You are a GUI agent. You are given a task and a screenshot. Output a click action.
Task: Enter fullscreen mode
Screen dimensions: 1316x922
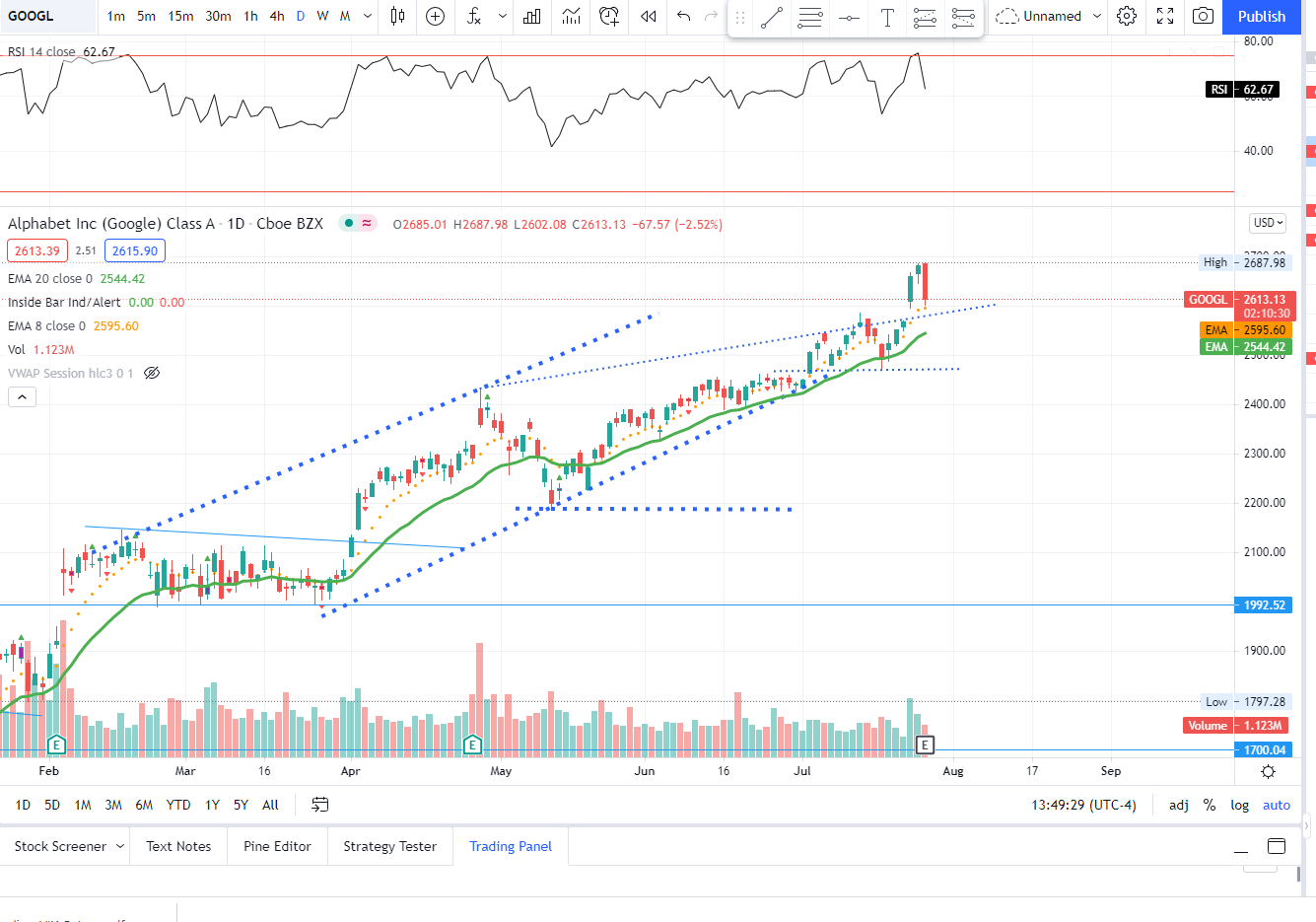click(x=1165, y=16)
